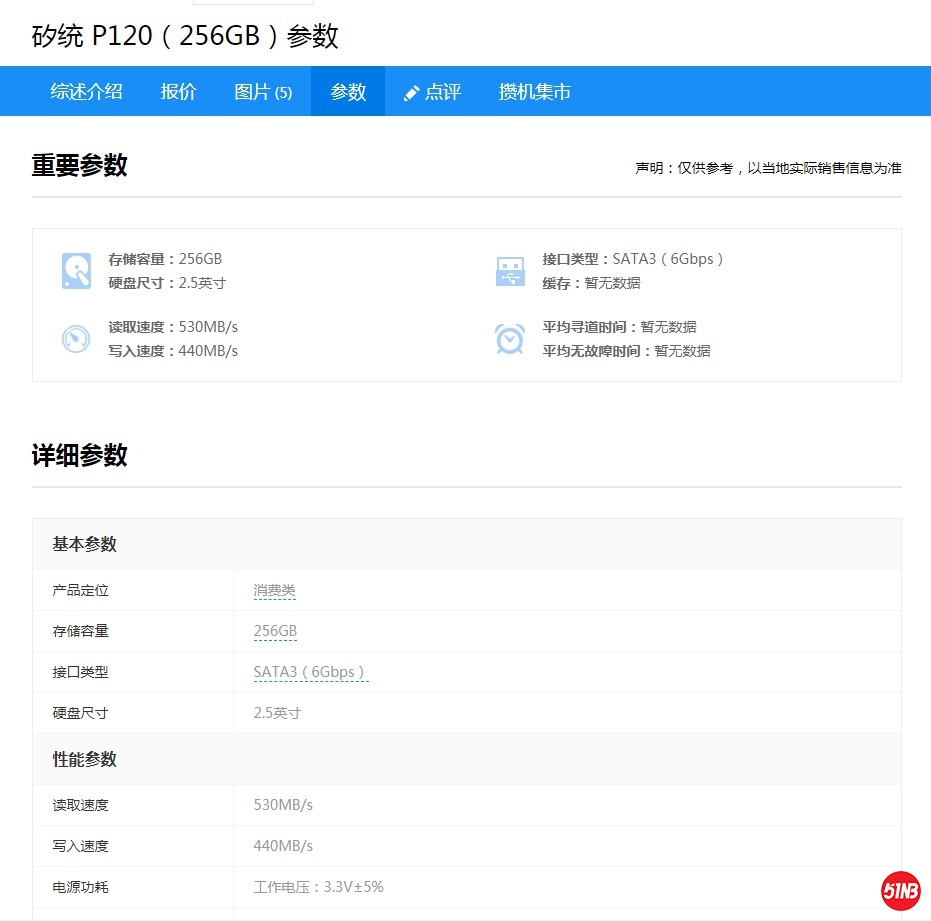
Task: Click the SATA interface type icon
Action: tap(510, 271)
